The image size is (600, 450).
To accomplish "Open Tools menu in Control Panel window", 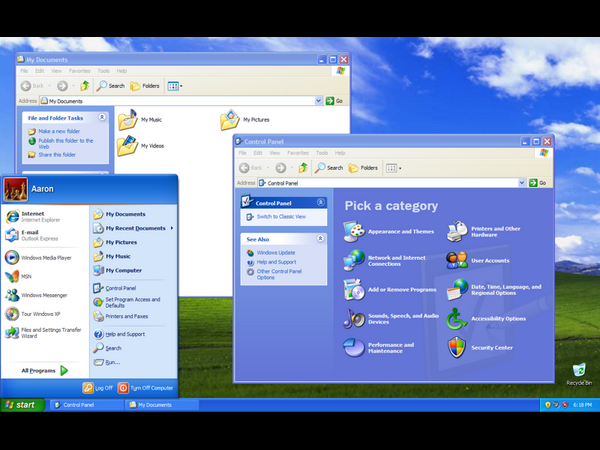I will click(x=322, y=153).
